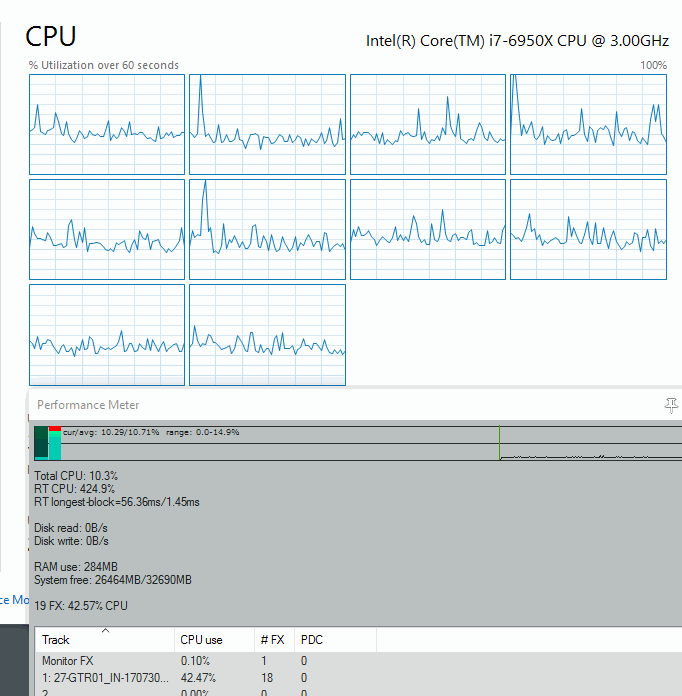The image size is (682, 696).
Task: Click the green and cyan CPU level bars
Action: tap(48, 443)
